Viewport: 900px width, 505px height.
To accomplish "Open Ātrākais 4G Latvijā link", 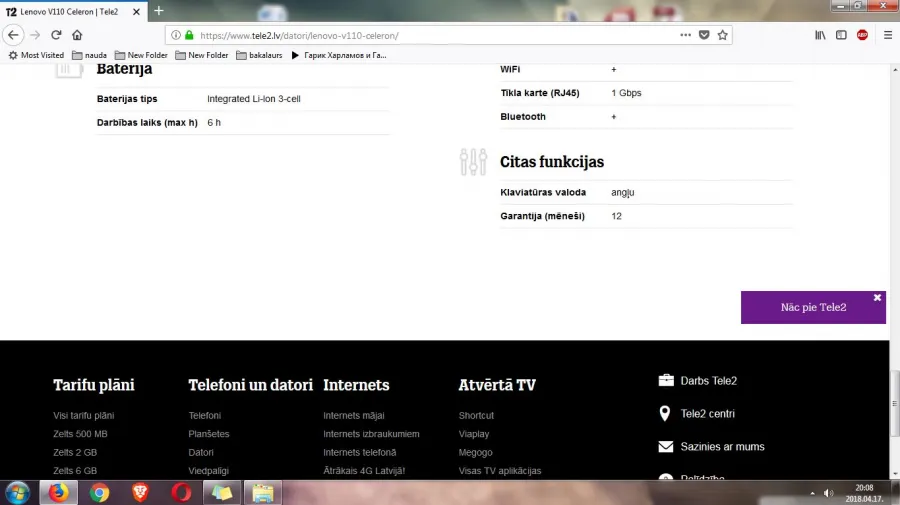I will [364, 471].
